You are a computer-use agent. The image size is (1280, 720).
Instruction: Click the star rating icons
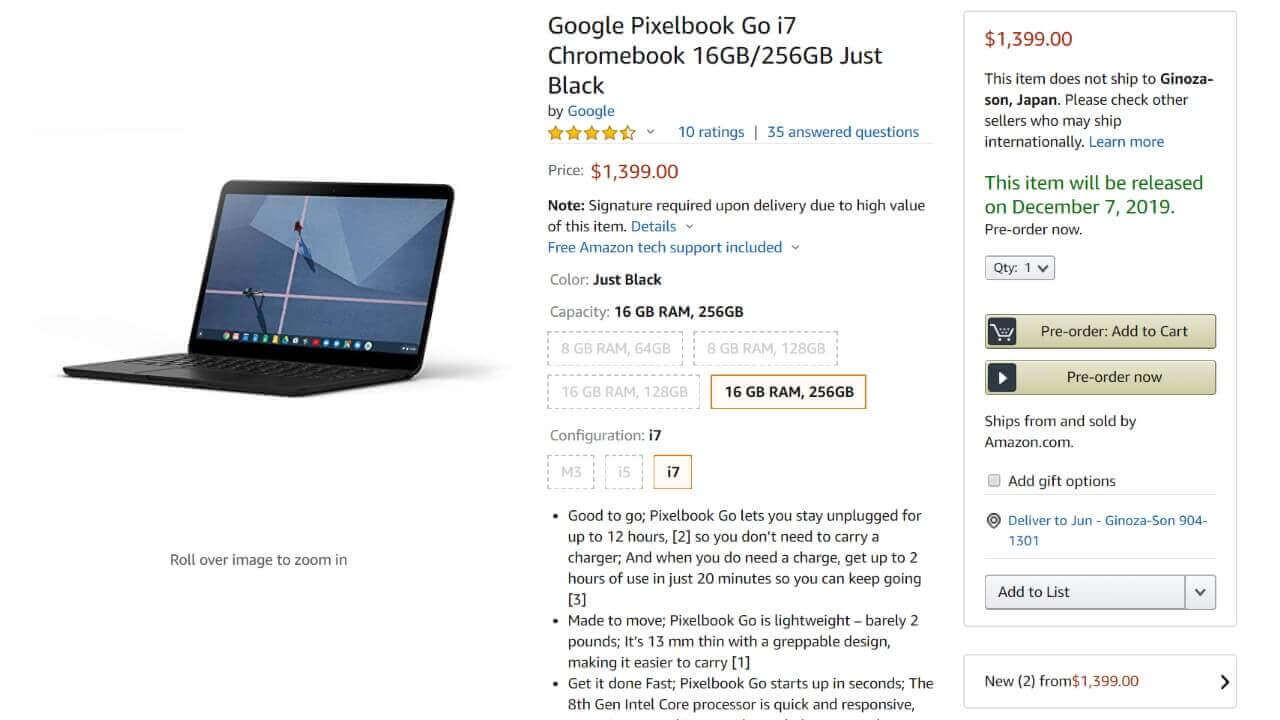[x=591, y=132]
